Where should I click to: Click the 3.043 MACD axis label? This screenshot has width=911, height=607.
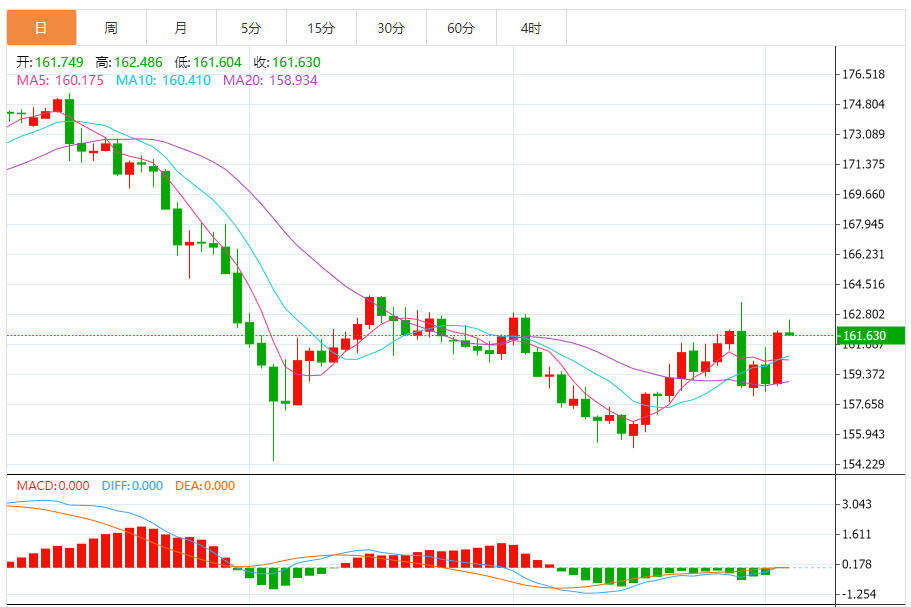coord(857,504)
